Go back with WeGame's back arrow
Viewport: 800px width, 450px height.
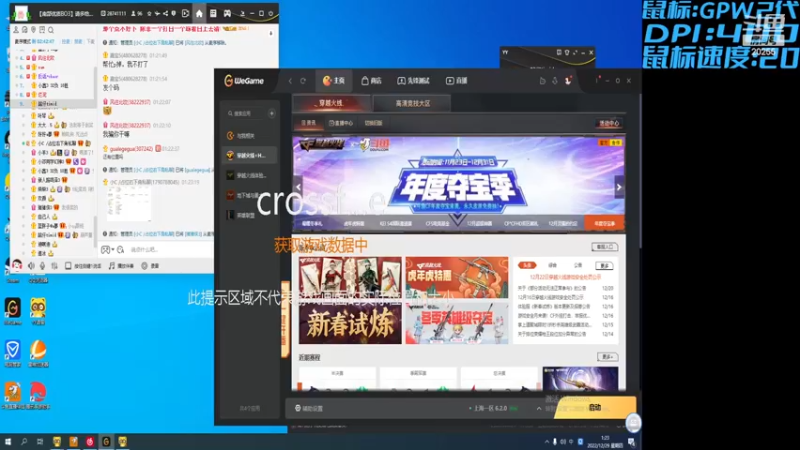point(290,81)
